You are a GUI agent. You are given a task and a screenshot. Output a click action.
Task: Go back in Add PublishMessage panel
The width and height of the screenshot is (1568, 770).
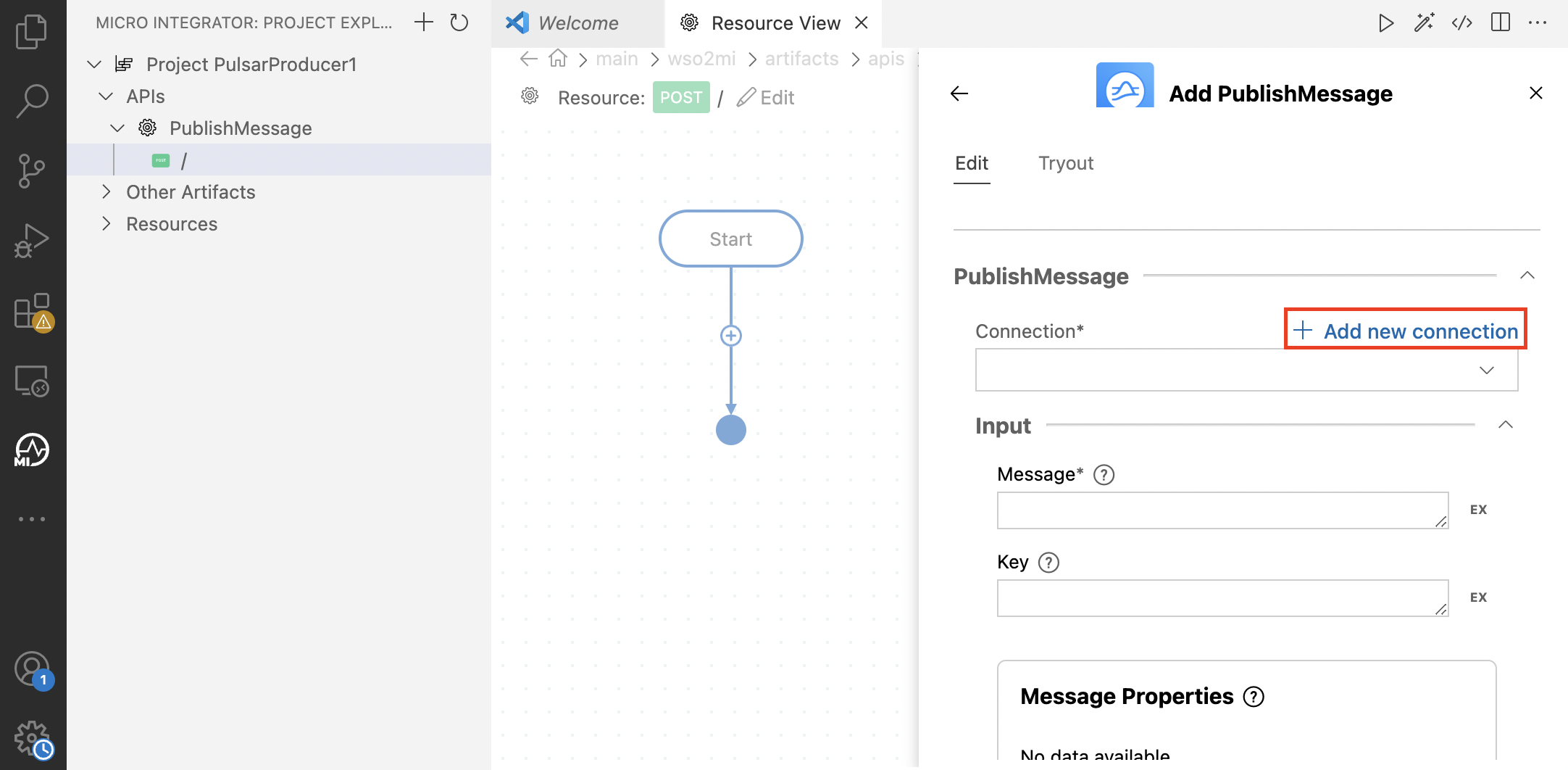pyautogui.click(x=959, y=94)
